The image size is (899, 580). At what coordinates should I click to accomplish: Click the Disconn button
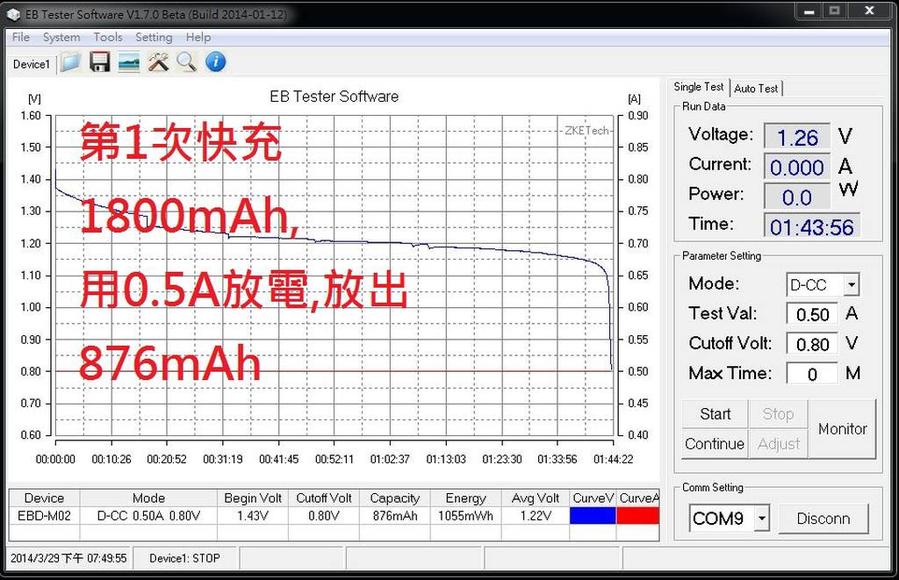(x=823, y=519)
